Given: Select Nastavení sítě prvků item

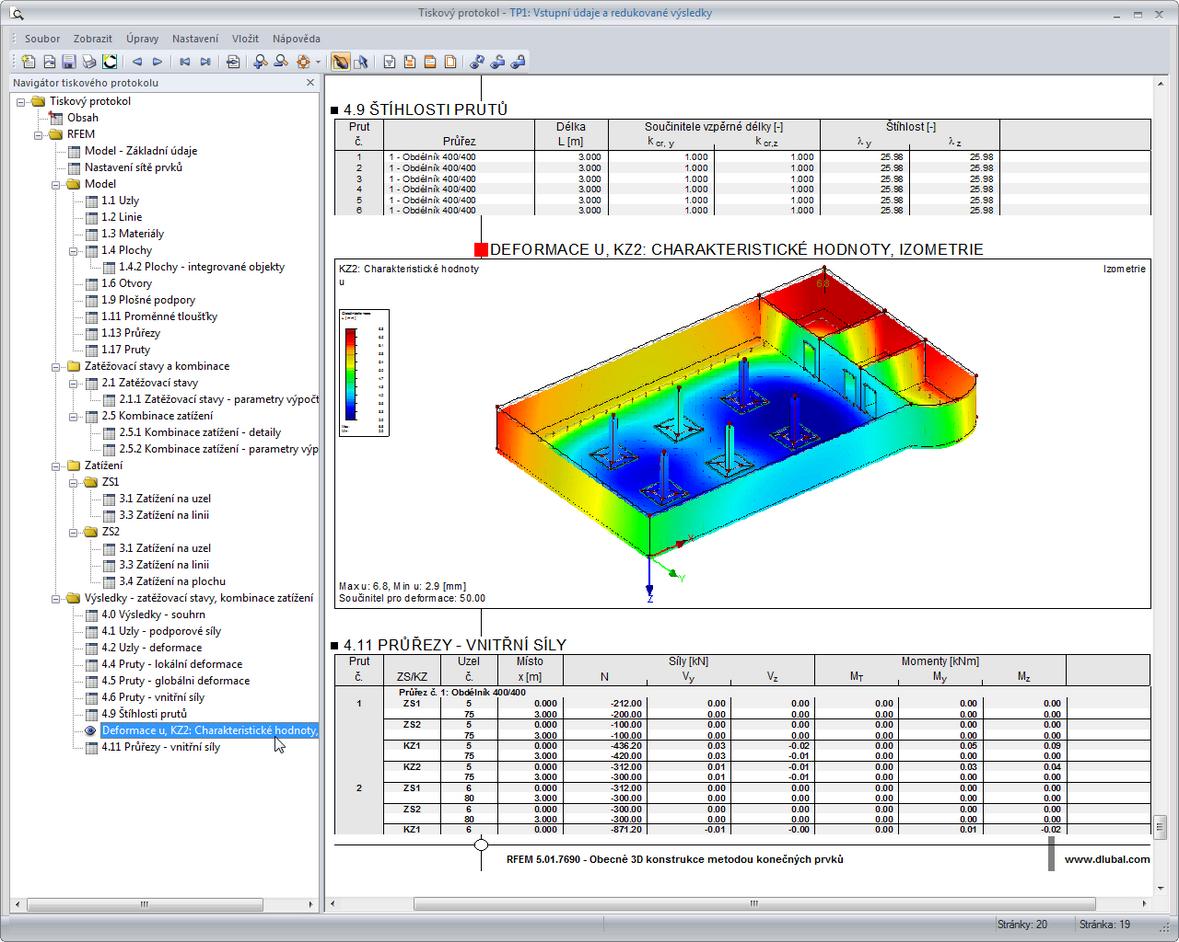Looking at the screenshot, I should [133, 167].
